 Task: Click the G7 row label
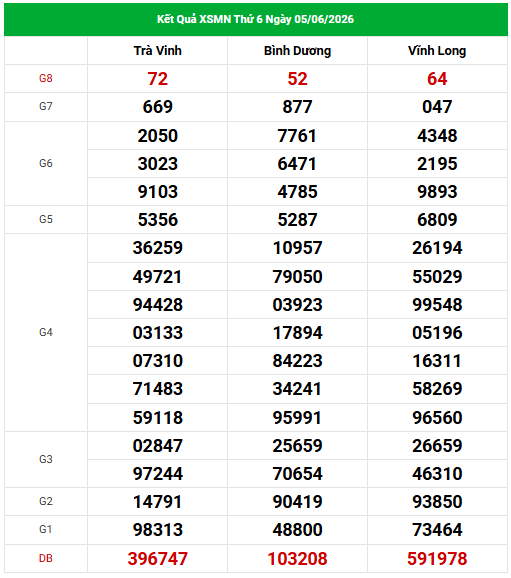[46, 107]
